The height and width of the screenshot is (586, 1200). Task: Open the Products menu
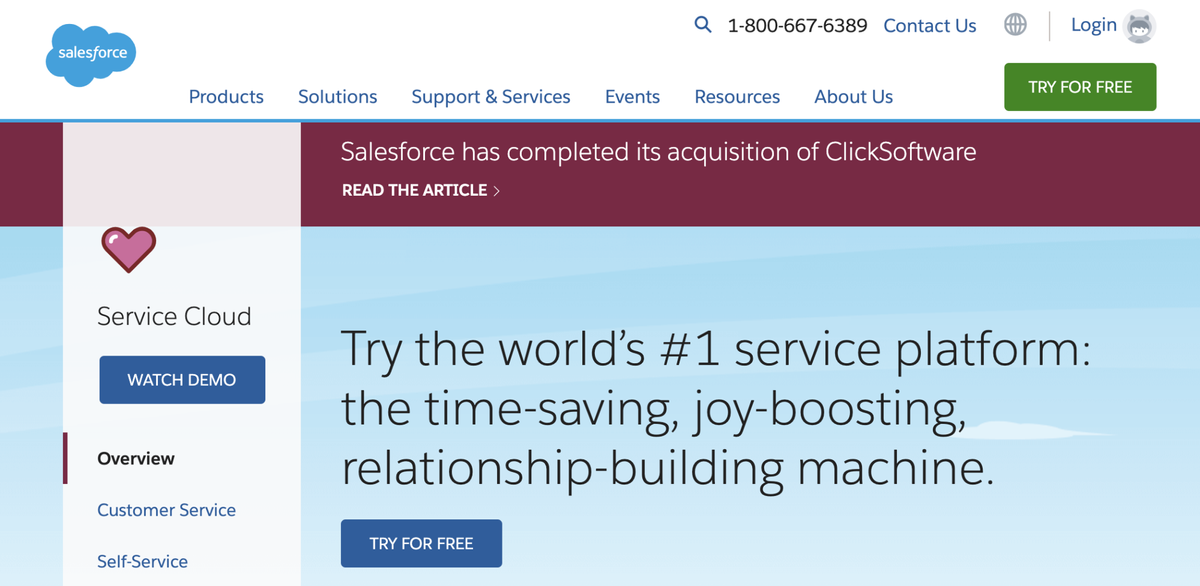click(x=226, y=97)
